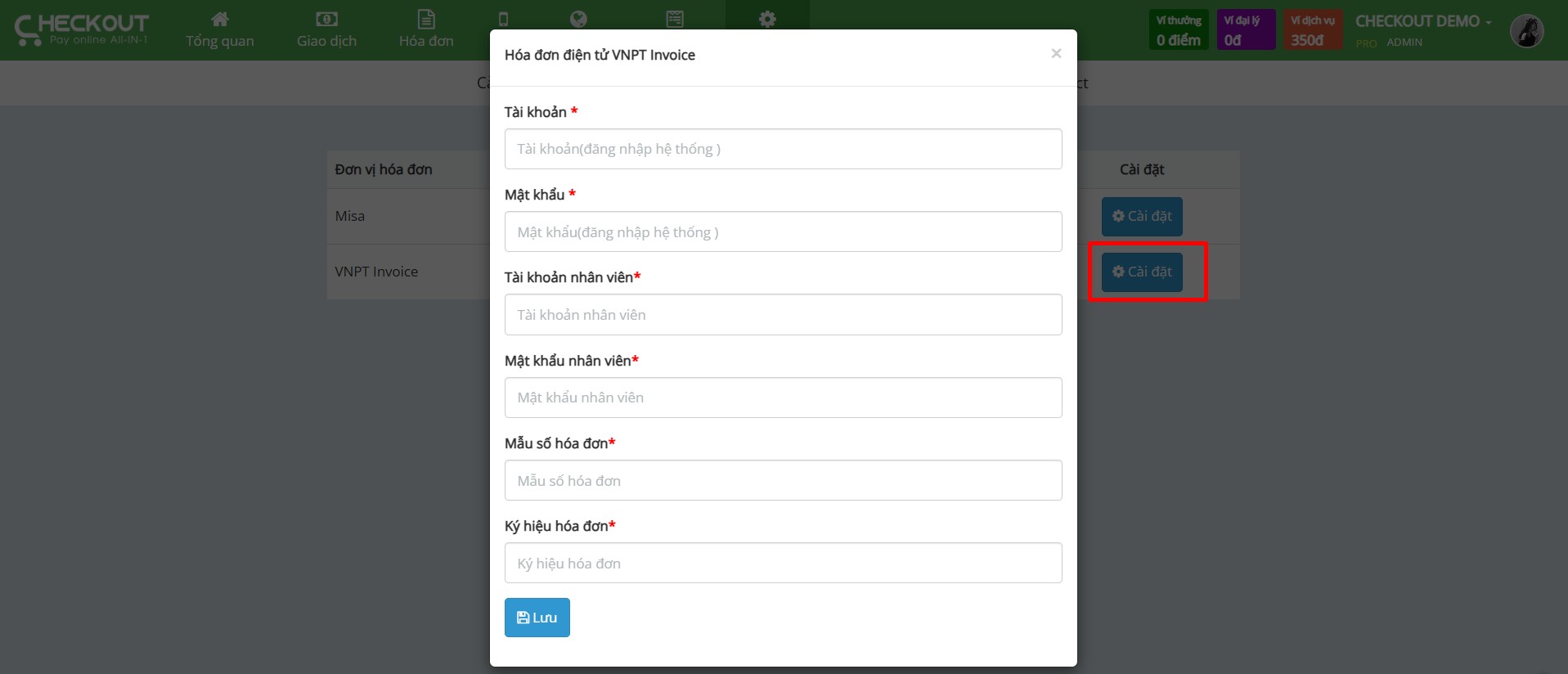Focus the Mẫu số hóa đơn field

[783, 480]
